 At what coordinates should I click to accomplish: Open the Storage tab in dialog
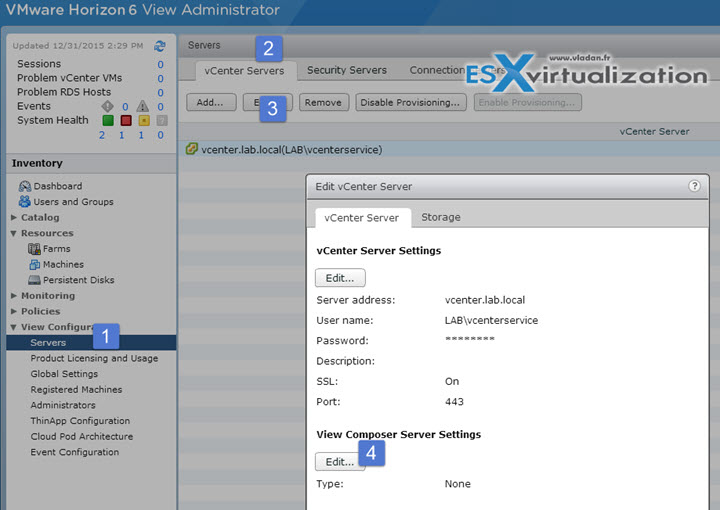[441, 217]
